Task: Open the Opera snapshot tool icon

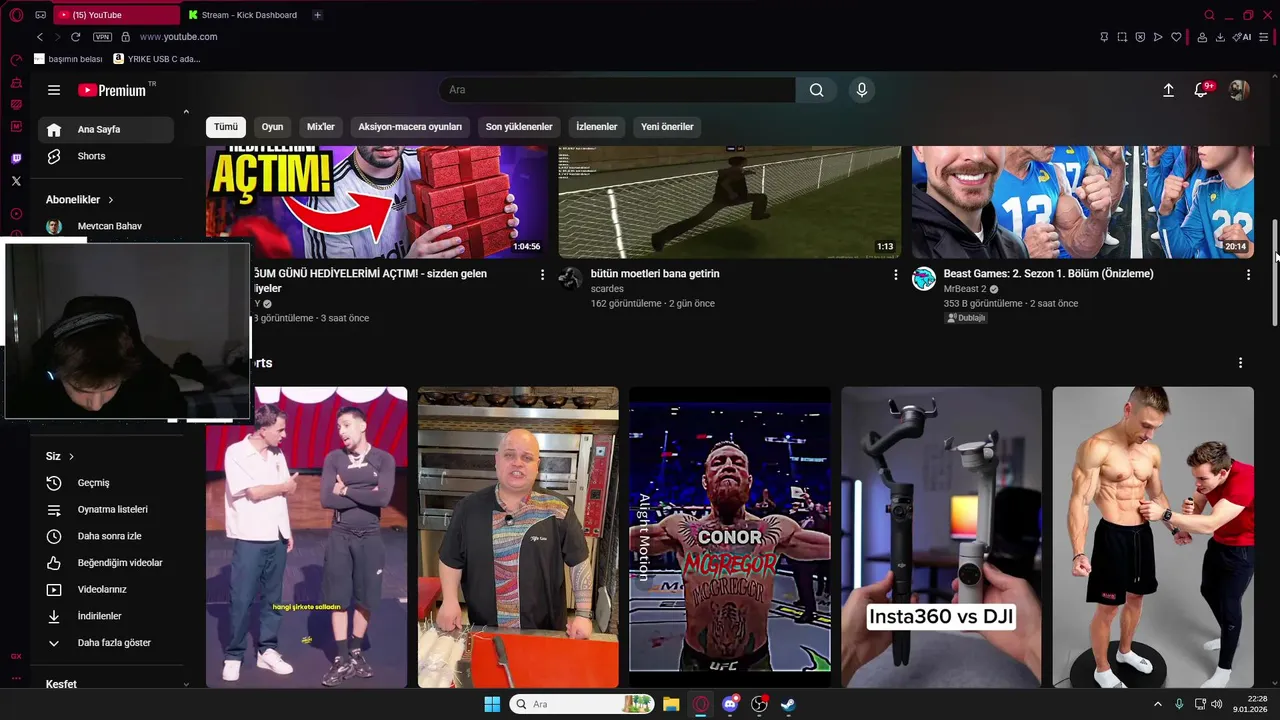Action: coord(1122,37)
